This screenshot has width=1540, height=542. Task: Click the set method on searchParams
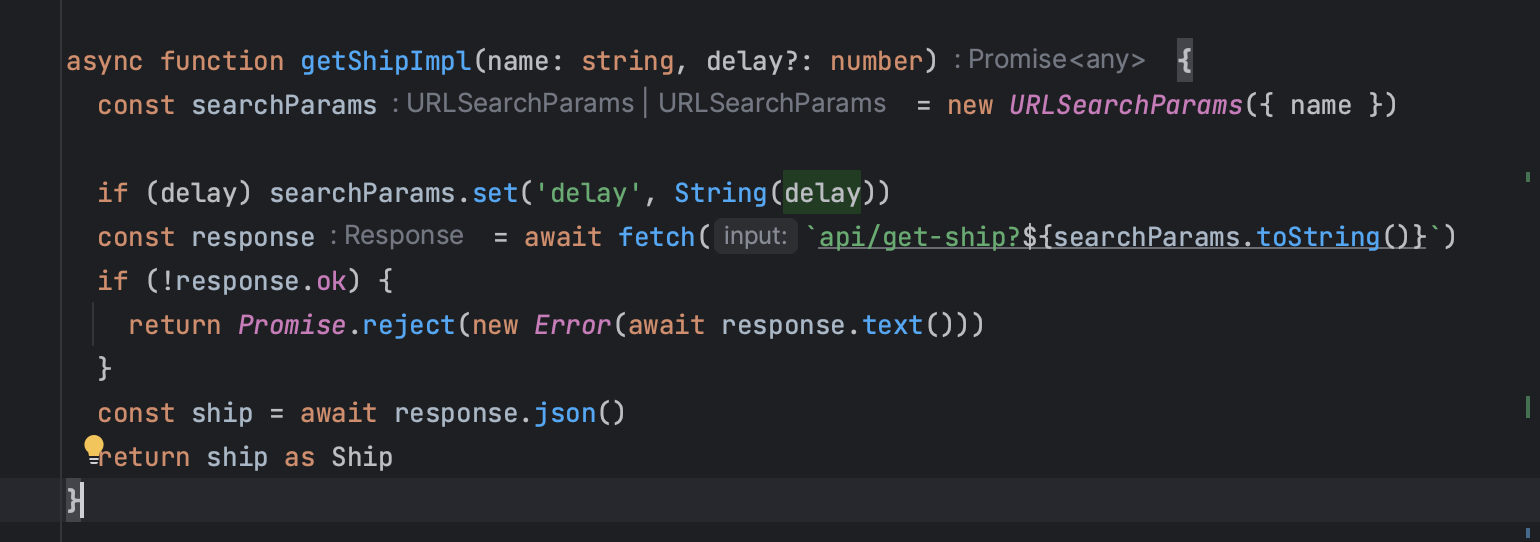click(495, 193)
